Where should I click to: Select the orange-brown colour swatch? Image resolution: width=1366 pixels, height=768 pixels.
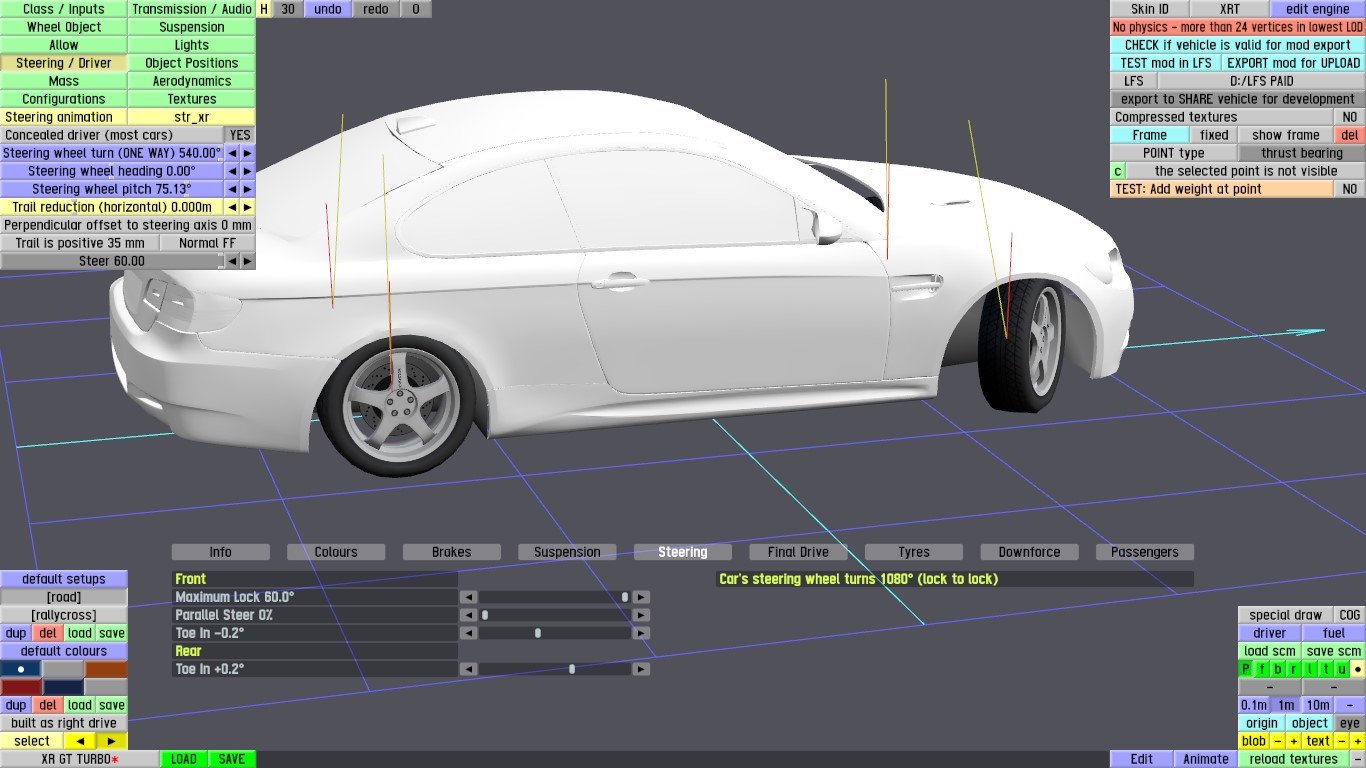point(106,669)
